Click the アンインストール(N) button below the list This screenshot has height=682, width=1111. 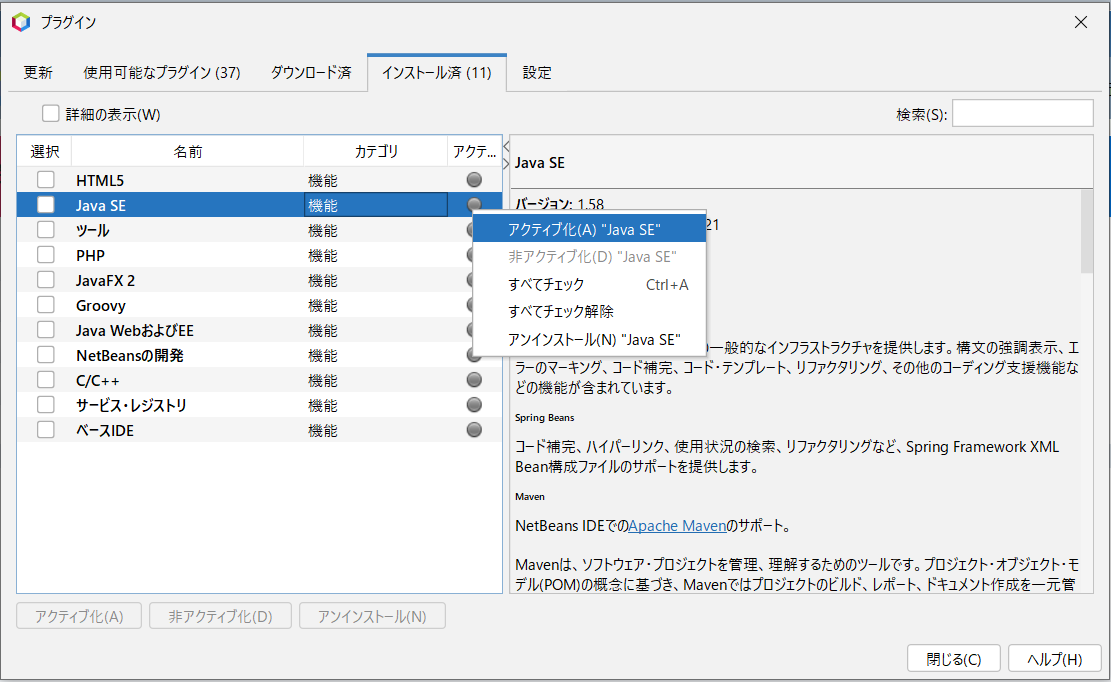point(372,616)
